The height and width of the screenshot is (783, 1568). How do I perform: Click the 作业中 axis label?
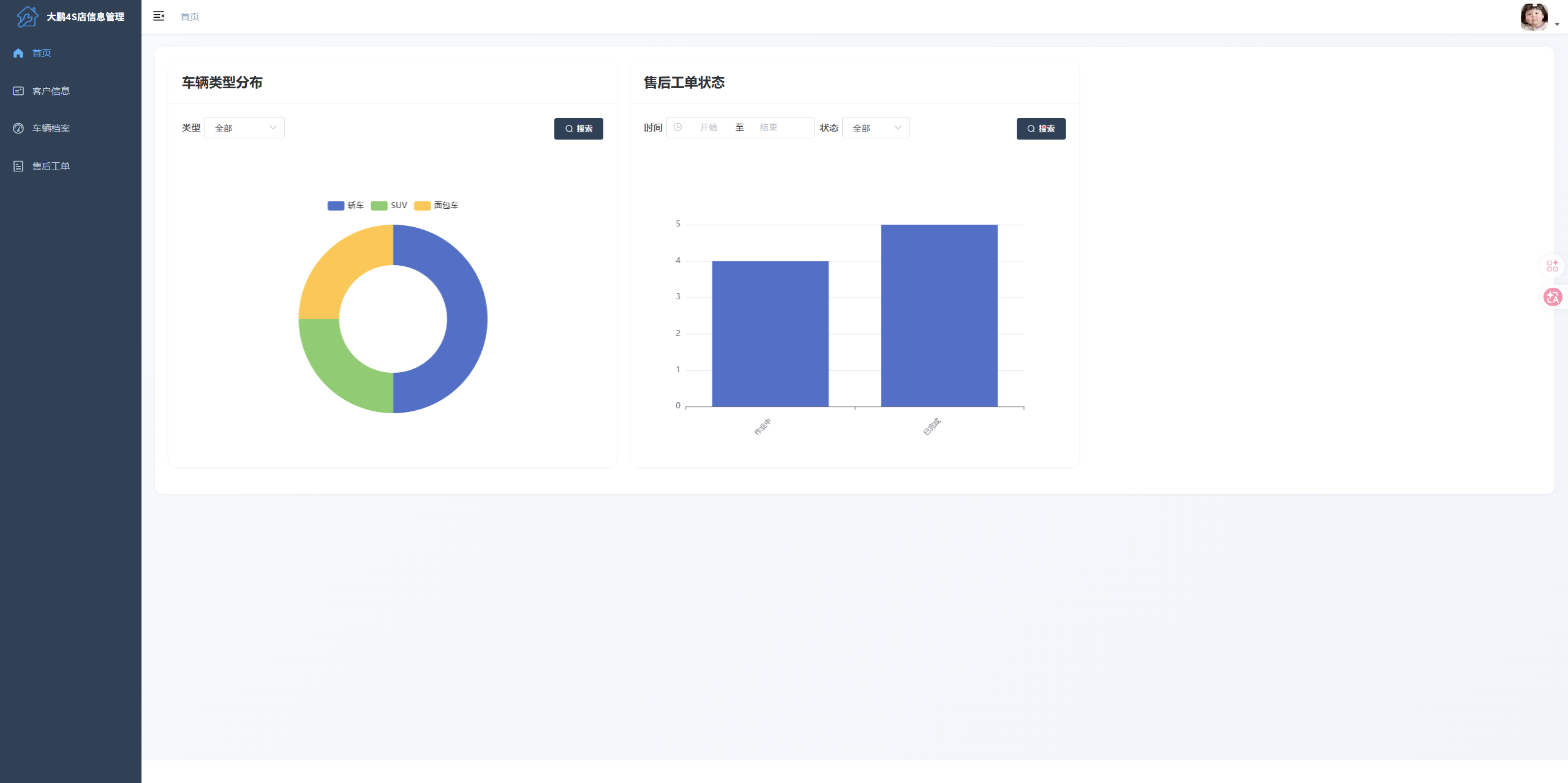tap(763, 427)
